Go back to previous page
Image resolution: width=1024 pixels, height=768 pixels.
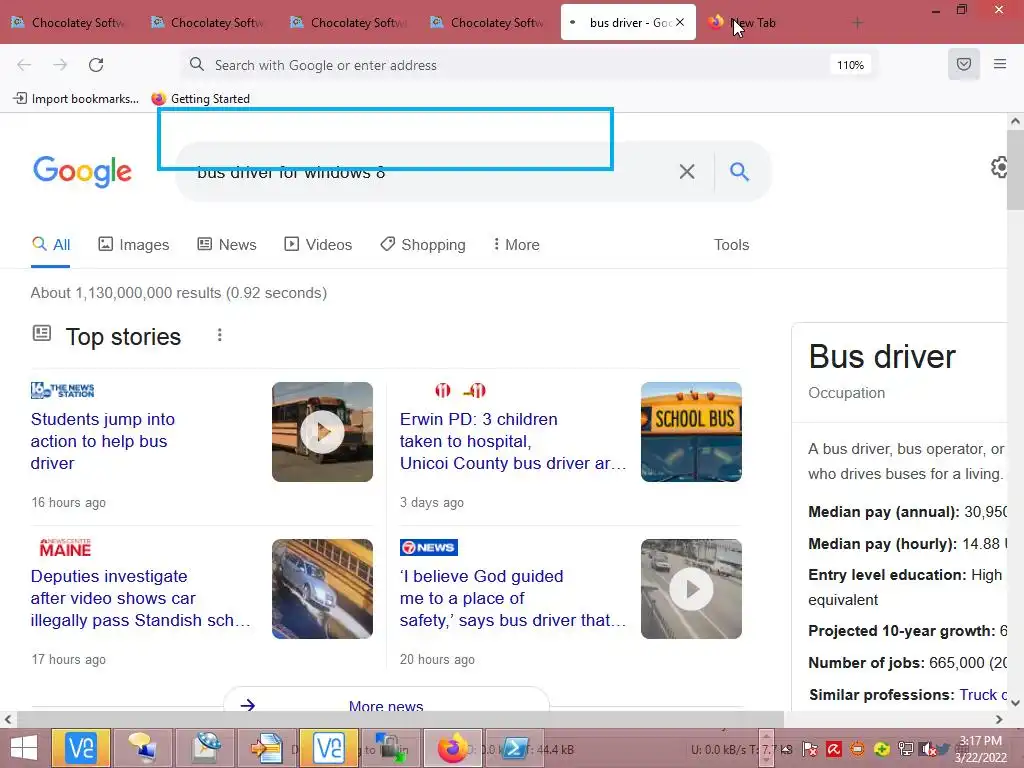(24, 65)
